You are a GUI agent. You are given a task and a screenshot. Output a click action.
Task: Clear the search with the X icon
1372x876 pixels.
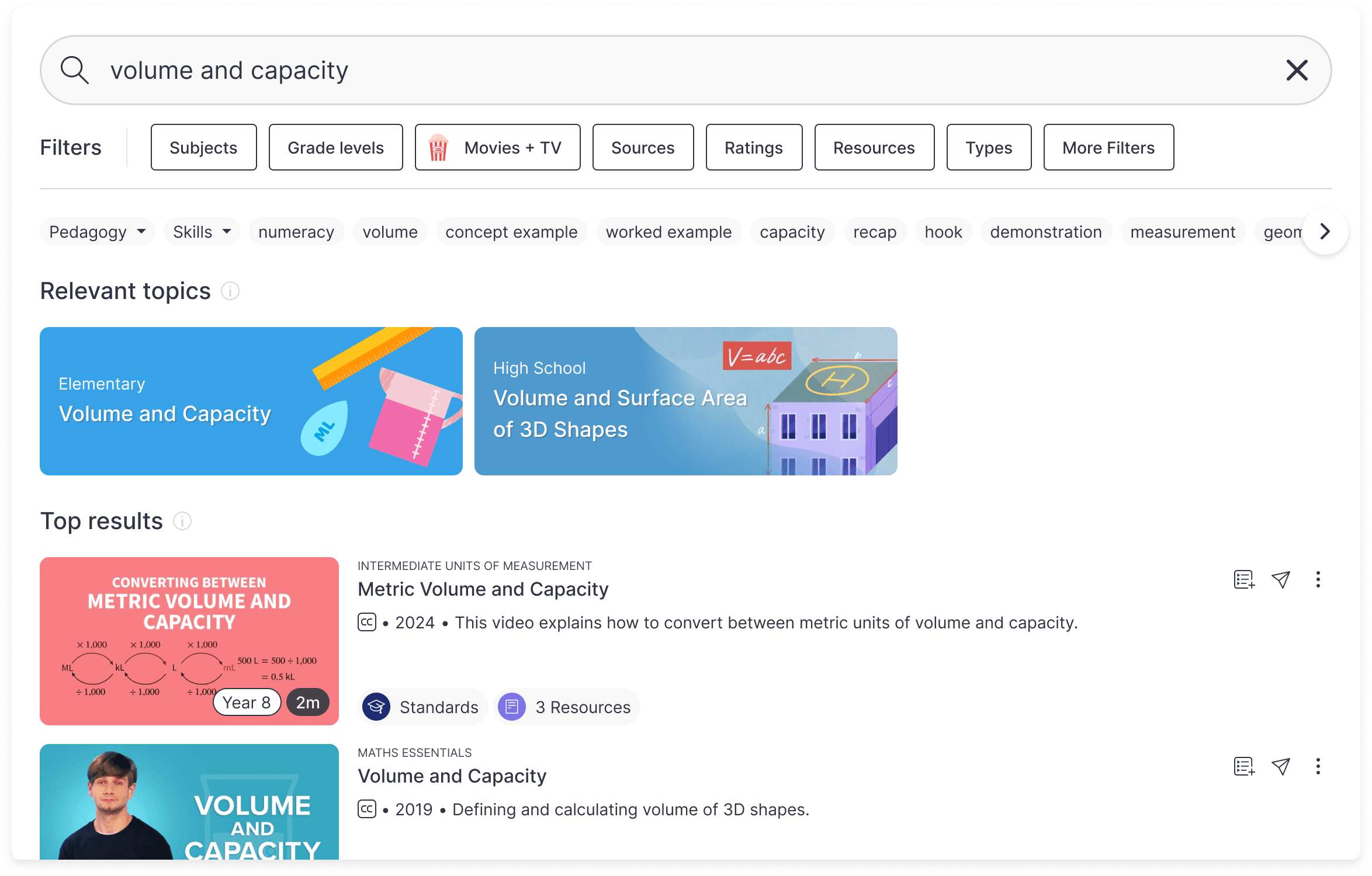(1296, 70)
